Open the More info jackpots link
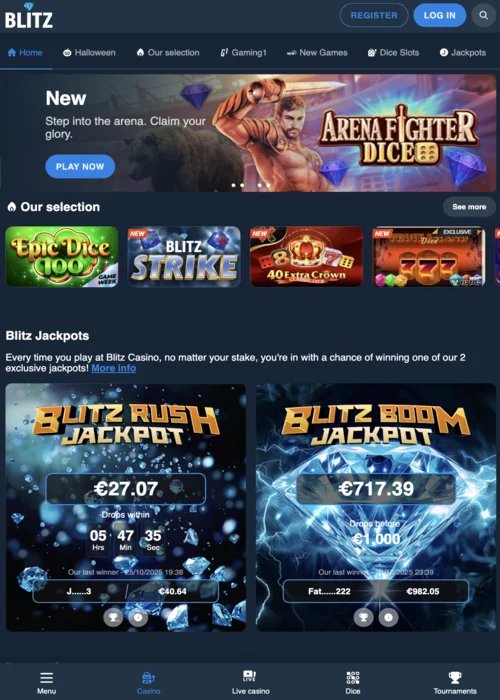The height and width of the screenshot is (700, 500). [113, 368]
